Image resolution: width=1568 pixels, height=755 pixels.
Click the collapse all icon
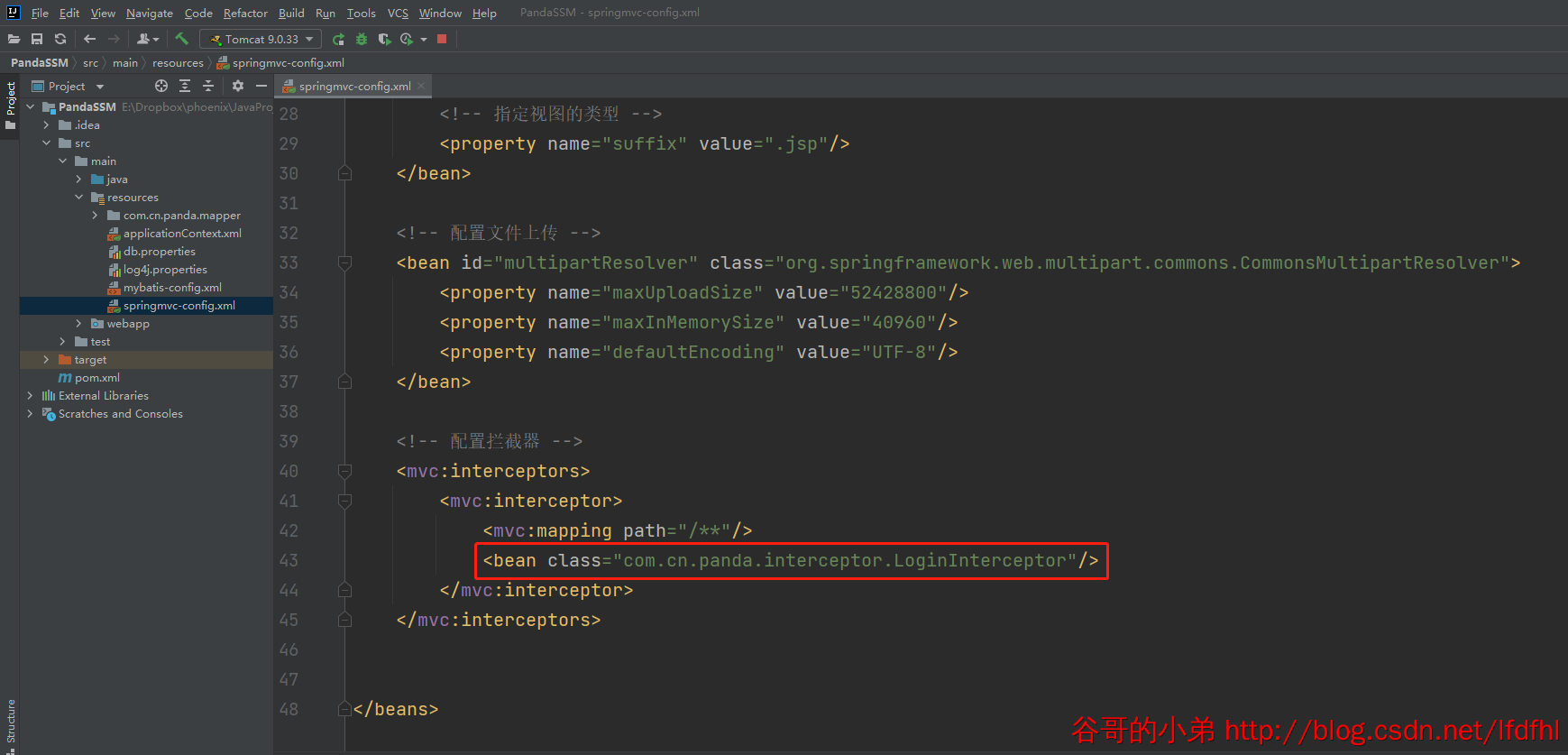click(208, 86)
